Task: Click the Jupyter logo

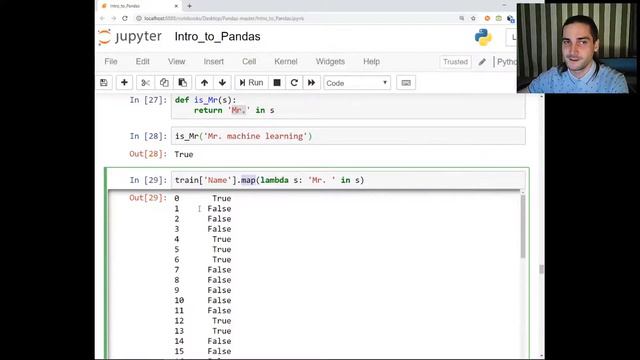Action: tap(130, 37)
